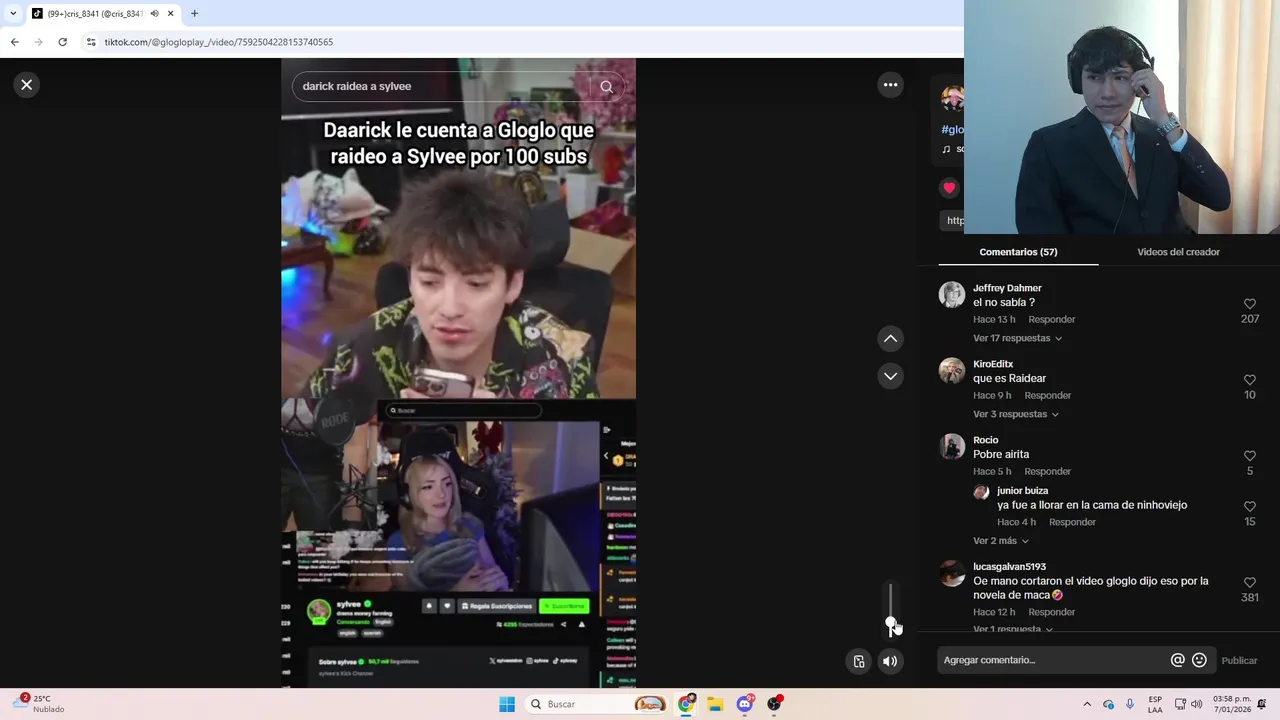This screenshot has width=1280, height=720.
Task: Mute the video with speaker icon
Action: 890,661
